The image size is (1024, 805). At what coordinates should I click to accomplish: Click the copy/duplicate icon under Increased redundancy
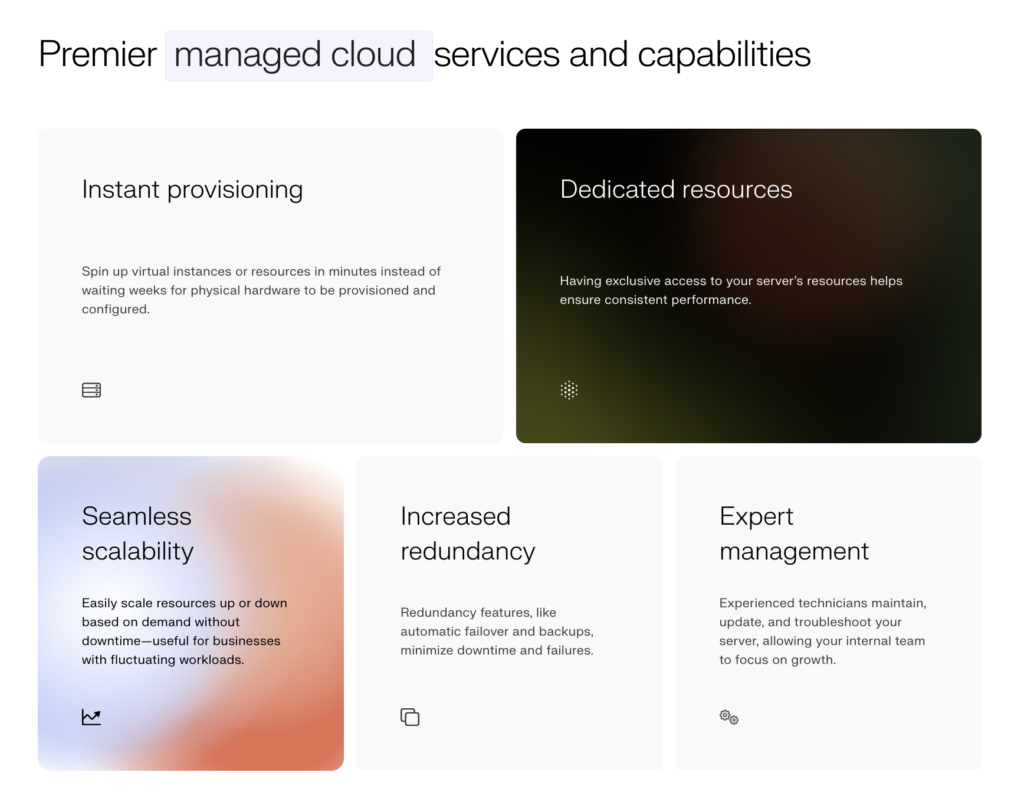(x=410, y=717)
